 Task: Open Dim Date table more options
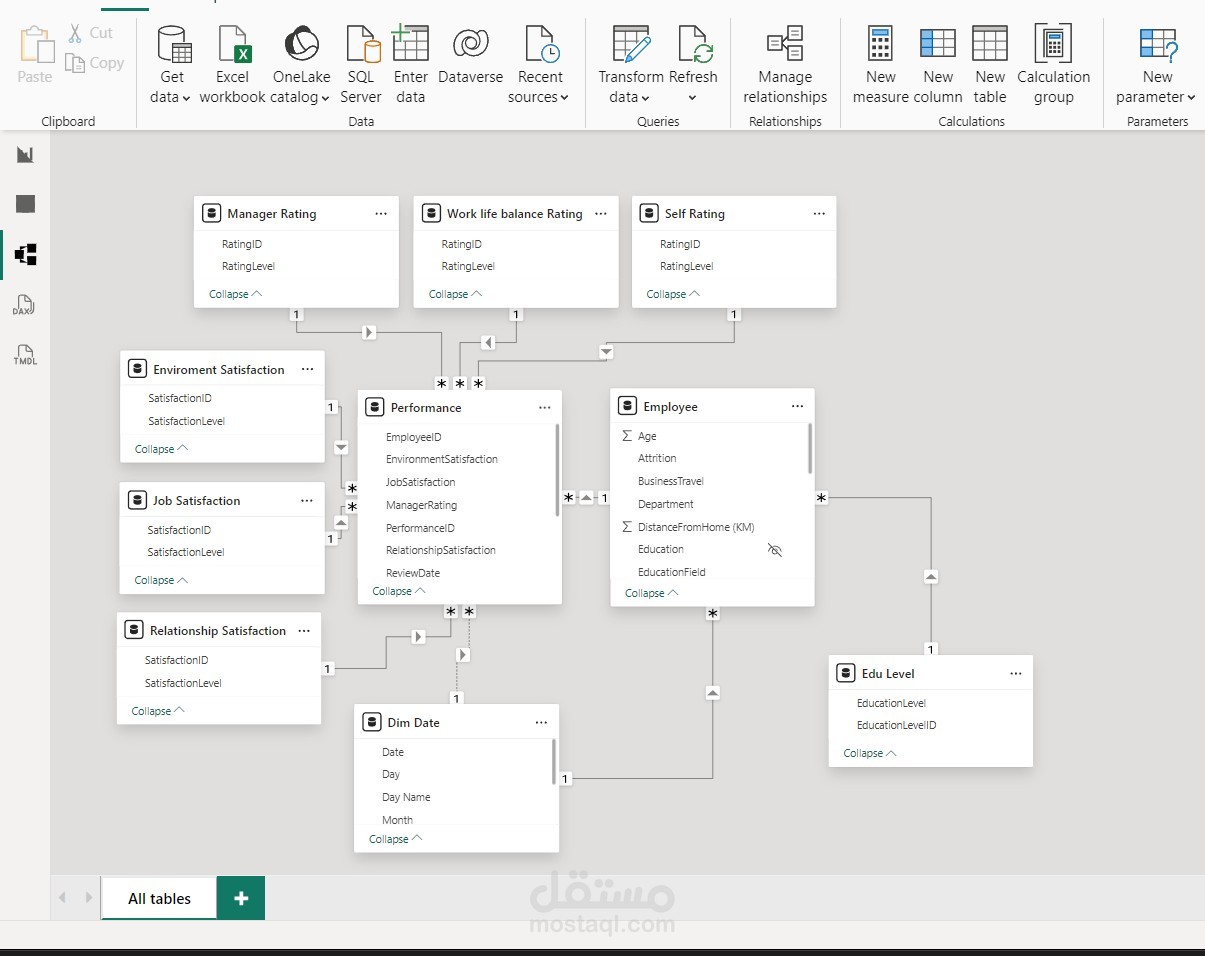(541, 723)
